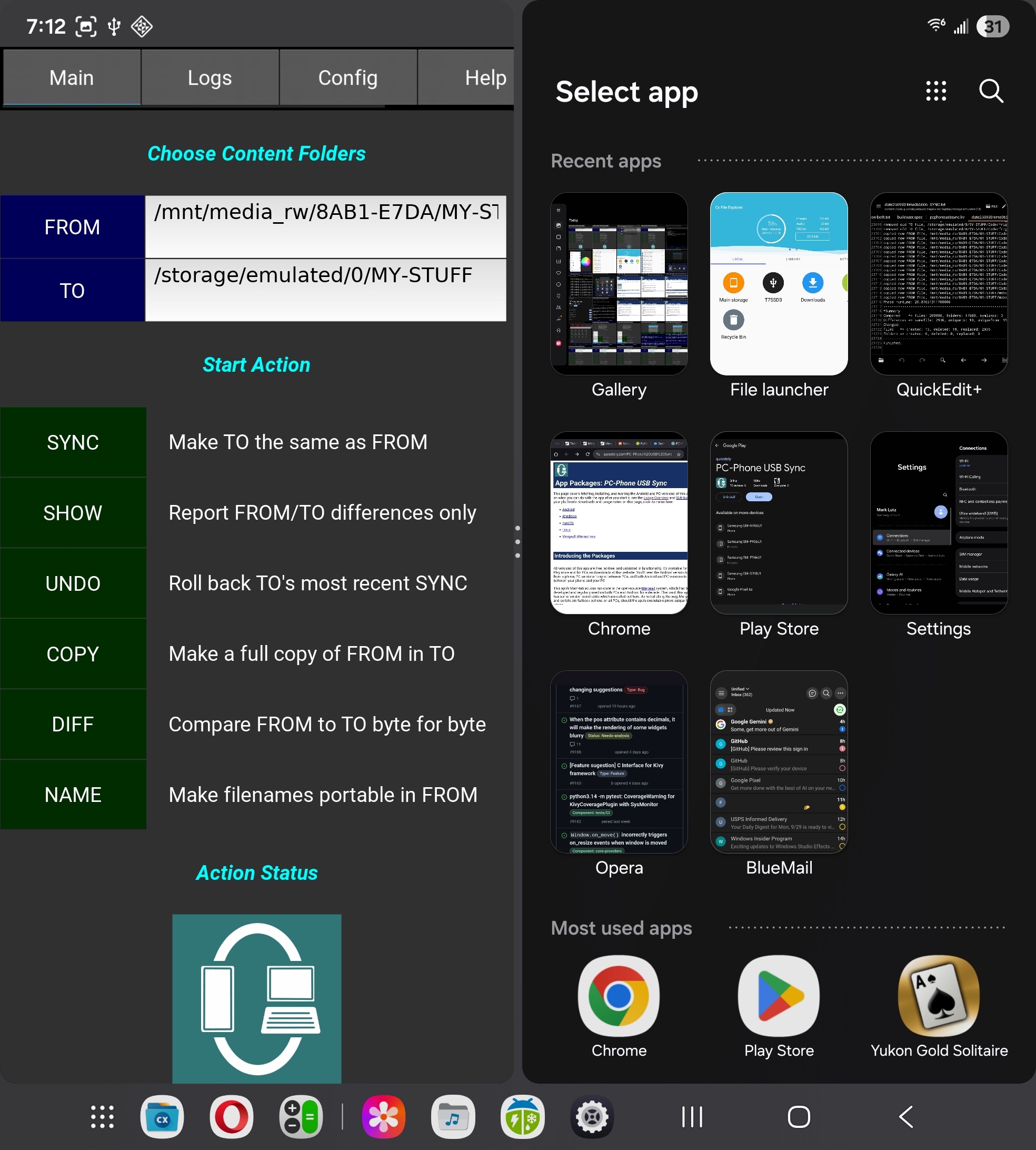Grab the split-screen divider handle dots

pos(517,541)
